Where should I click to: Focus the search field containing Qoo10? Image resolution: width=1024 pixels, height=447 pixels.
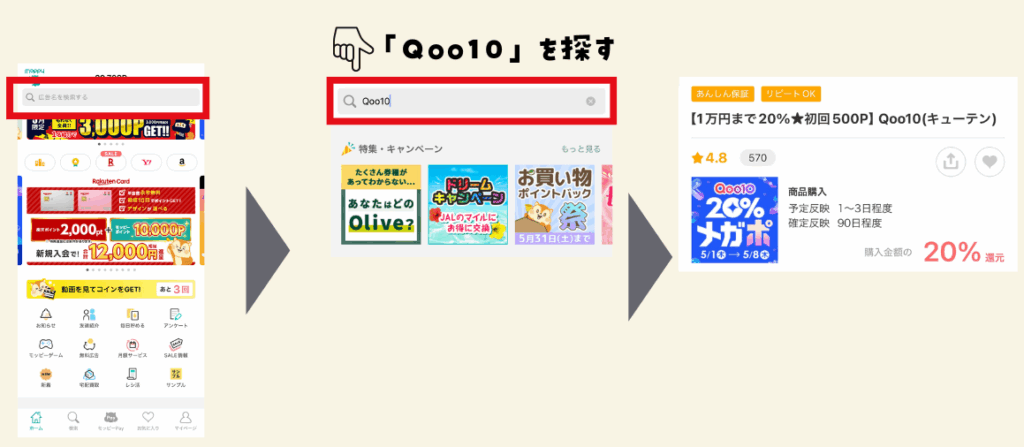(471, 101)
